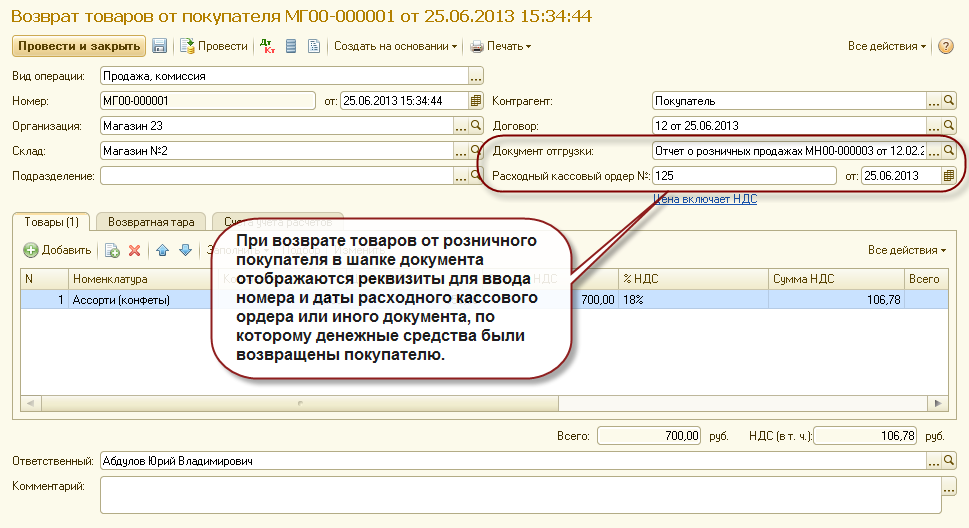969x528 pixels.
Task: Expand the top Все действия menu
Action: point(887,46)
